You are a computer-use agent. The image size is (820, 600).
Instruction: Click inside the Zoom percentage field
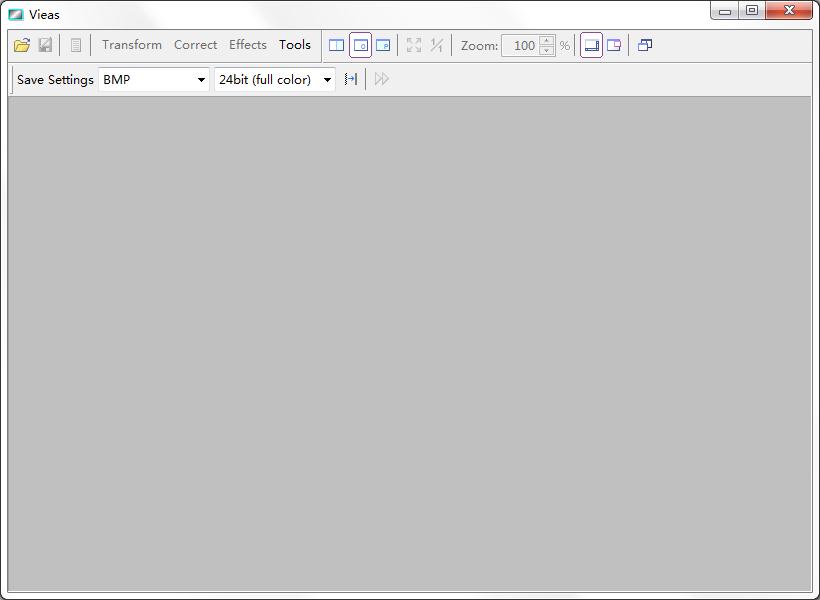pos(520,45)
